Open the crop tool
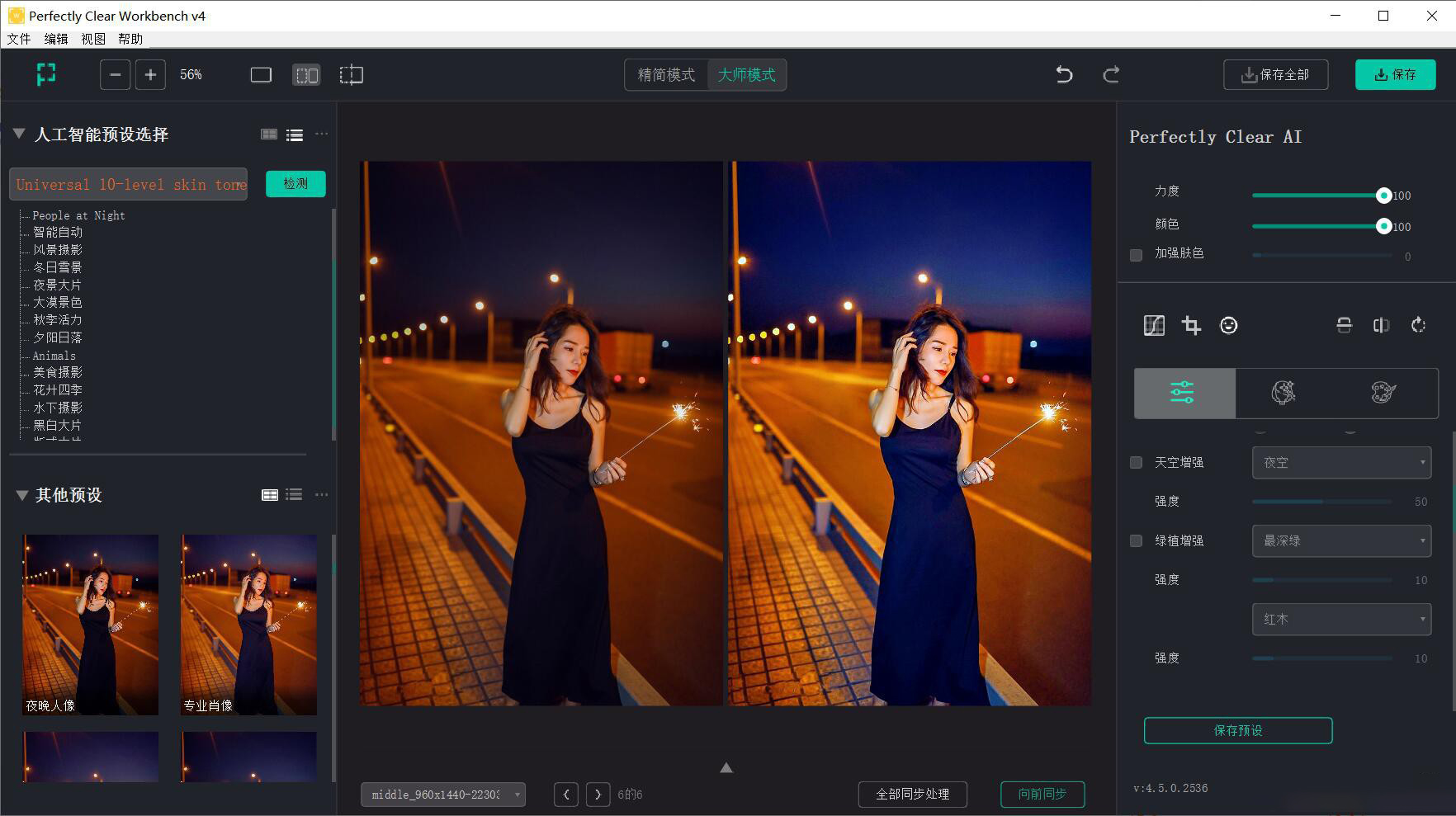This screenshot has width=1456, height=816. coord(1191,325)
